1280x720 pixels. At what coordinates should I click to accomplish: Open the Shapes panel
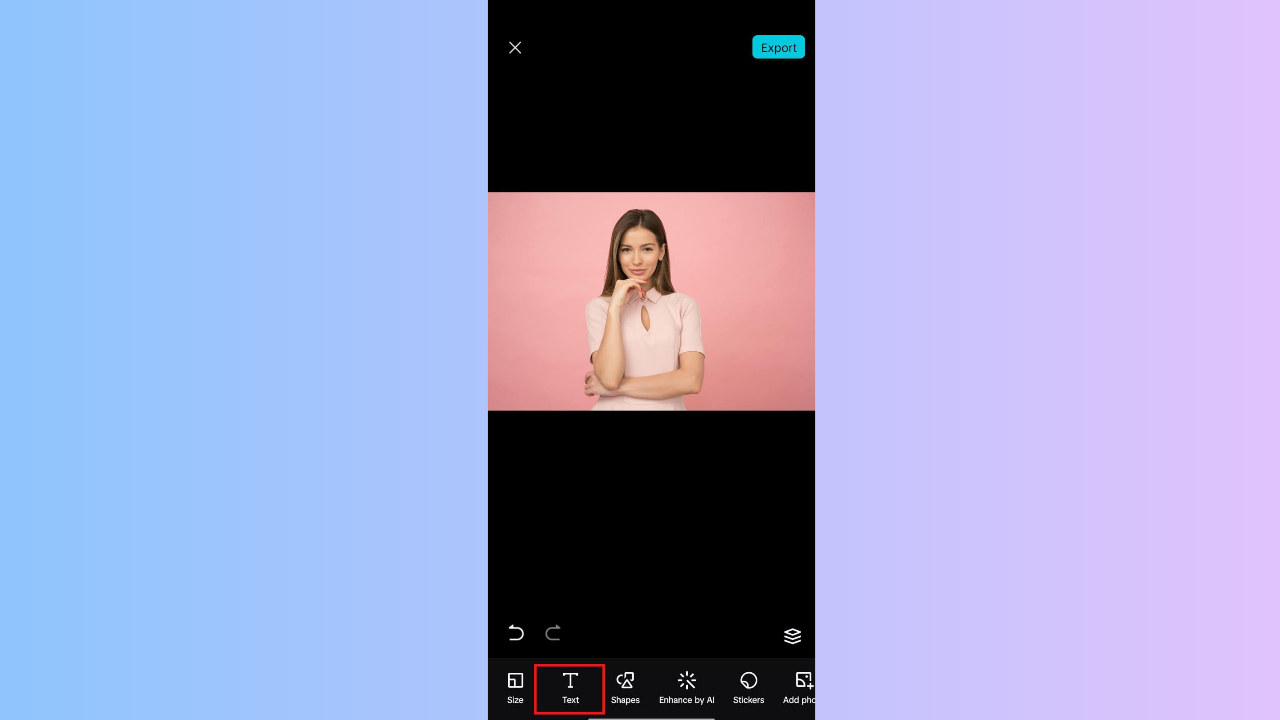(625, 687)
